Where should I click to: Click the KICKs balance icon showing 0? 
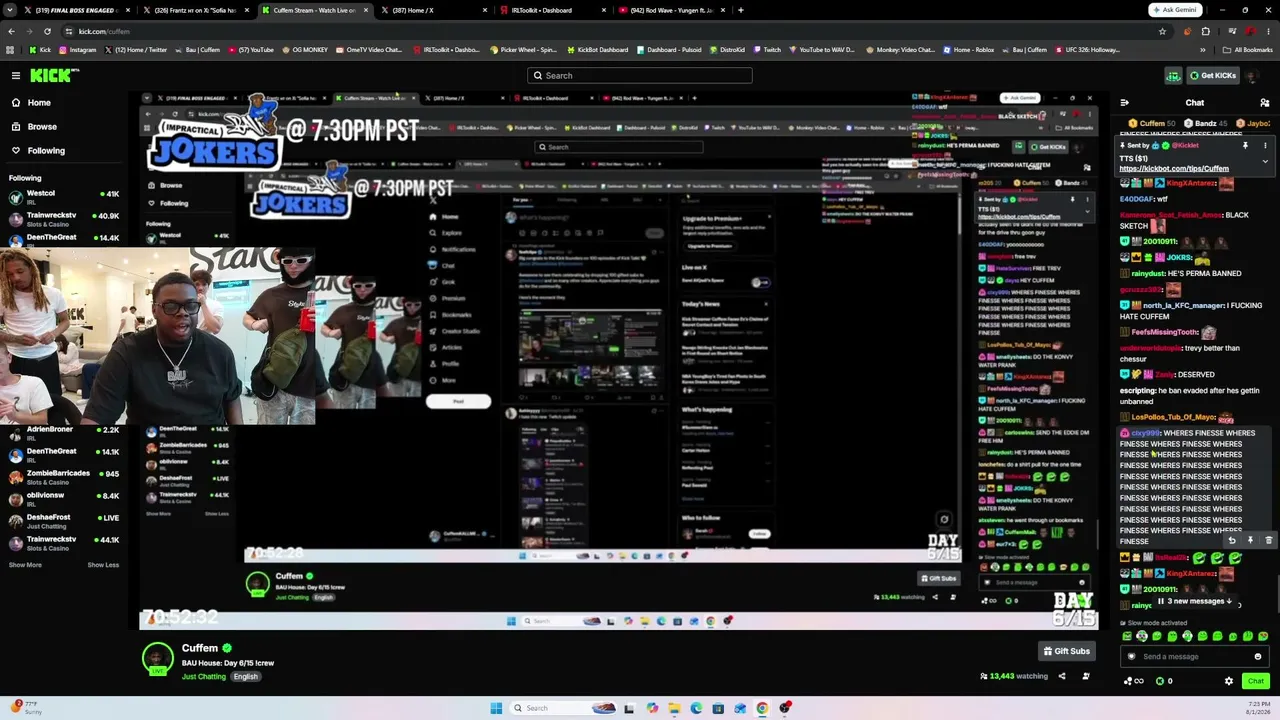point(1164,681)
